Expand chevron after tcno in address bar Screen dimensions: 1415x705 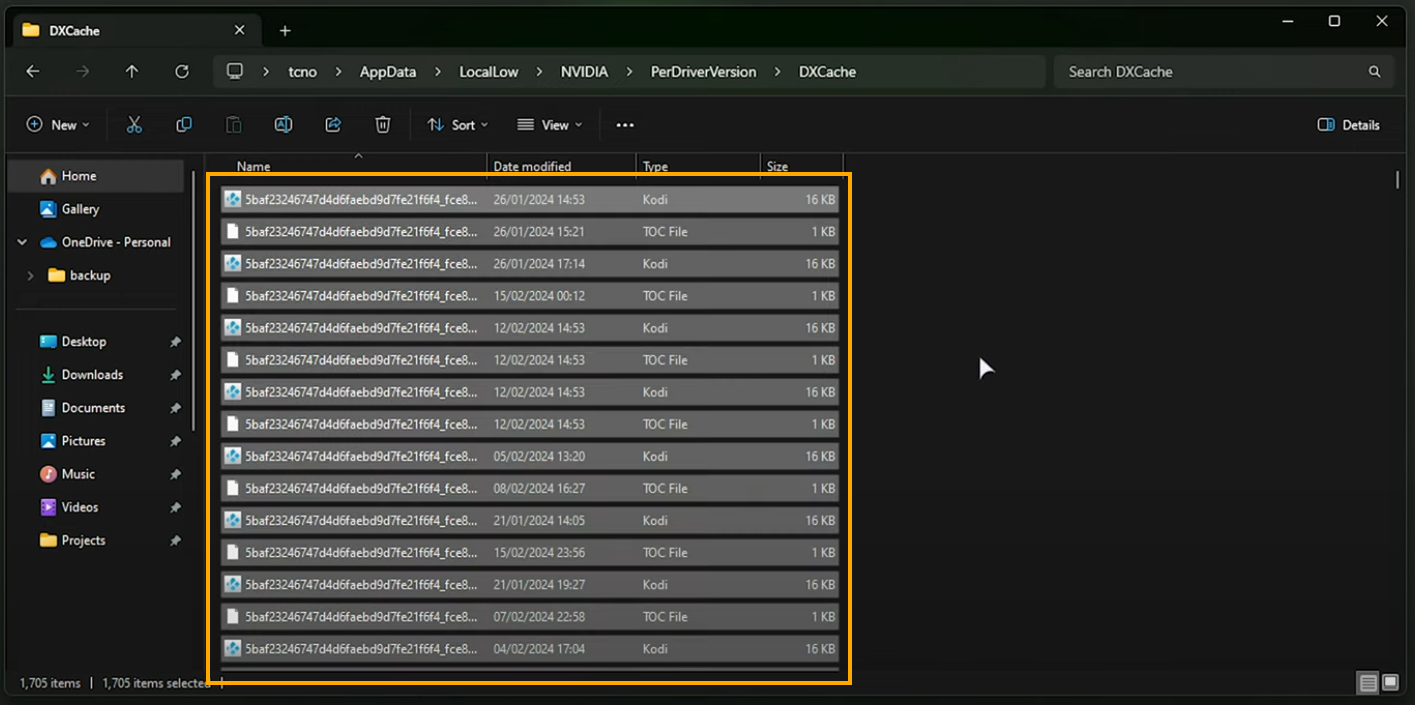(x=338, y=72)
